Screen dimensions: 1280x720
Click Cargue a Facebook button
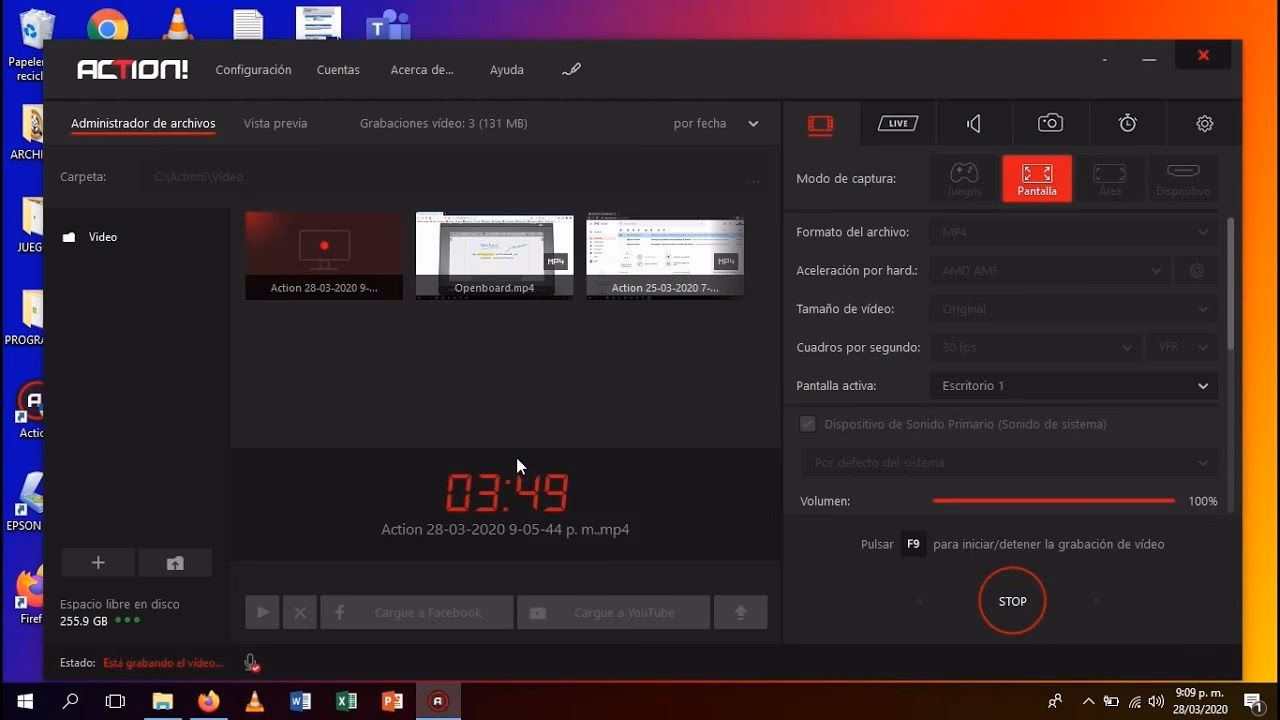[416, 612]
